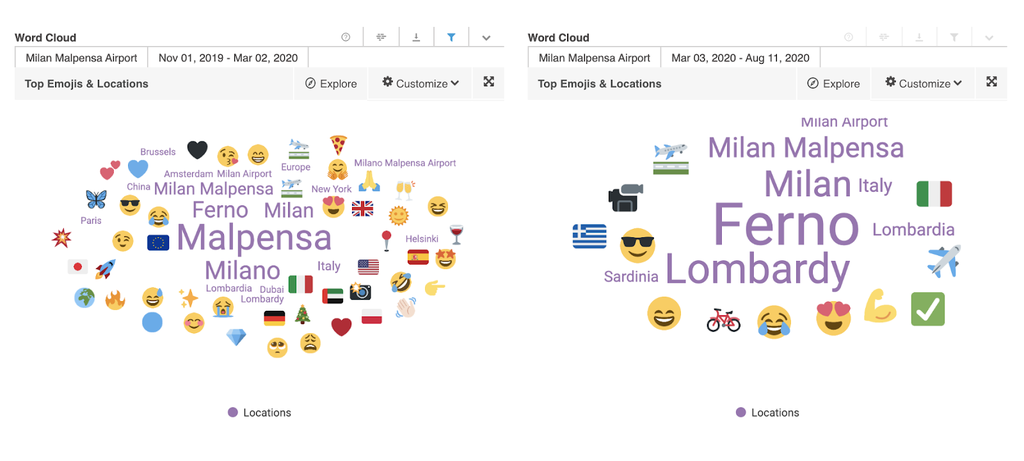Image resolution: width=1024 pixels, height=461 pixels.
Task: Toggle Locations legend in left word cloud
Action: click(259, 412)
